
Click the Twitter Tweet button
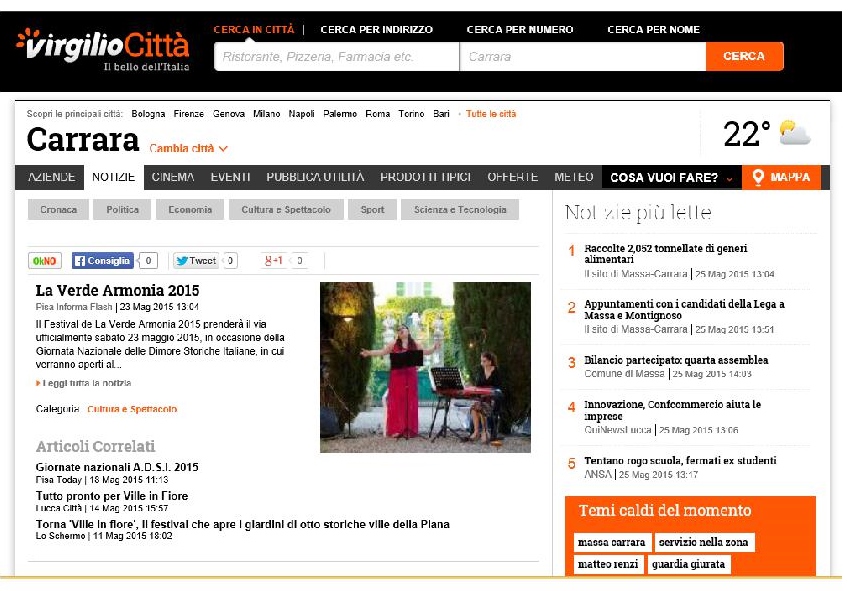click(x=196, y=261)
